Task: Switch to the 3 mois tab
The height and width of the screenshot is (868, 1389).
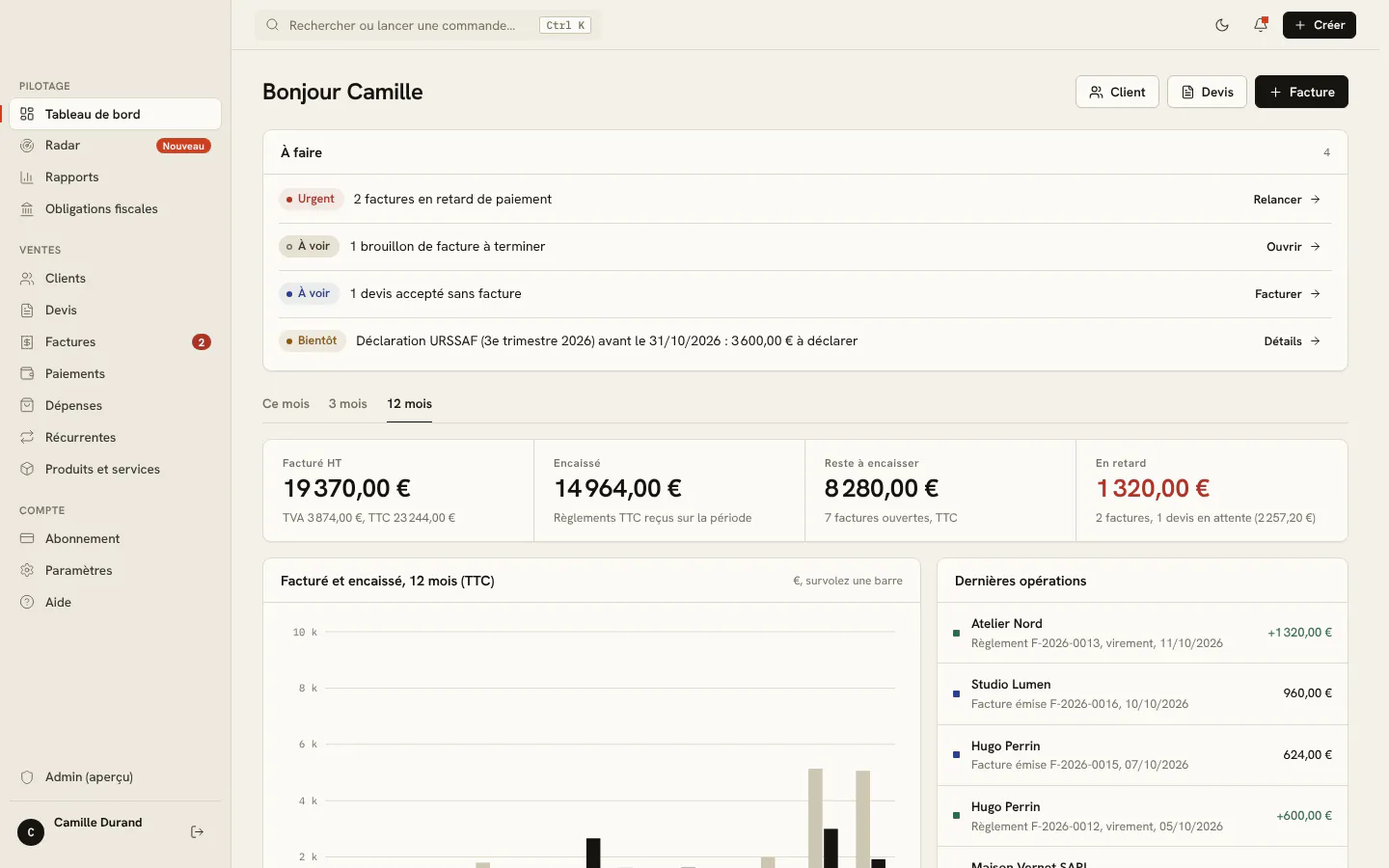Action: click(347, 404)
